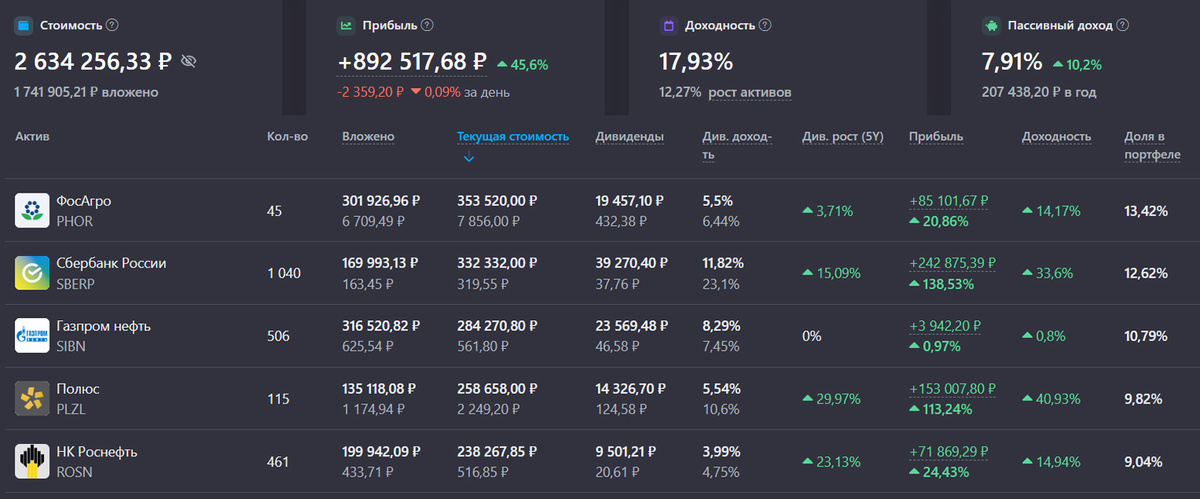Click the Доходность card icon
Viewport: 1200px width, 499px height.
(668, 25)
